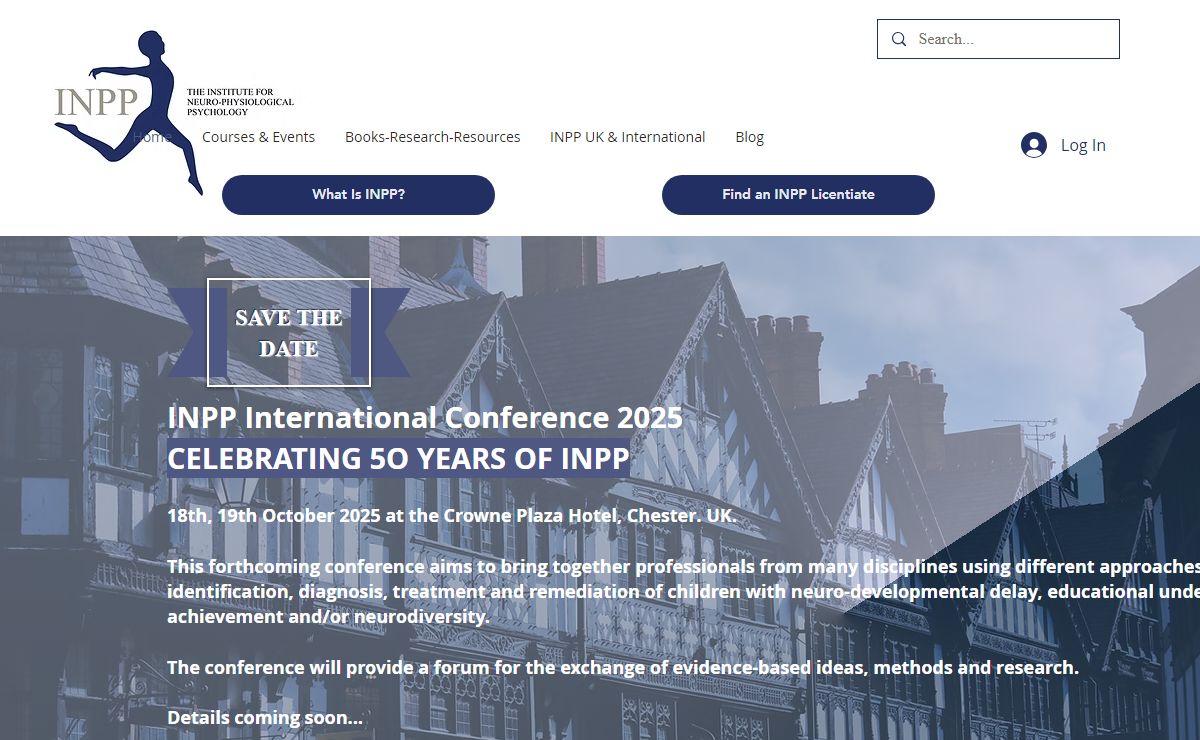The height and width of the screenshot is (740, 1200).
Task: Open INPP UK & International menu
Action: click(x=627, y=137)
